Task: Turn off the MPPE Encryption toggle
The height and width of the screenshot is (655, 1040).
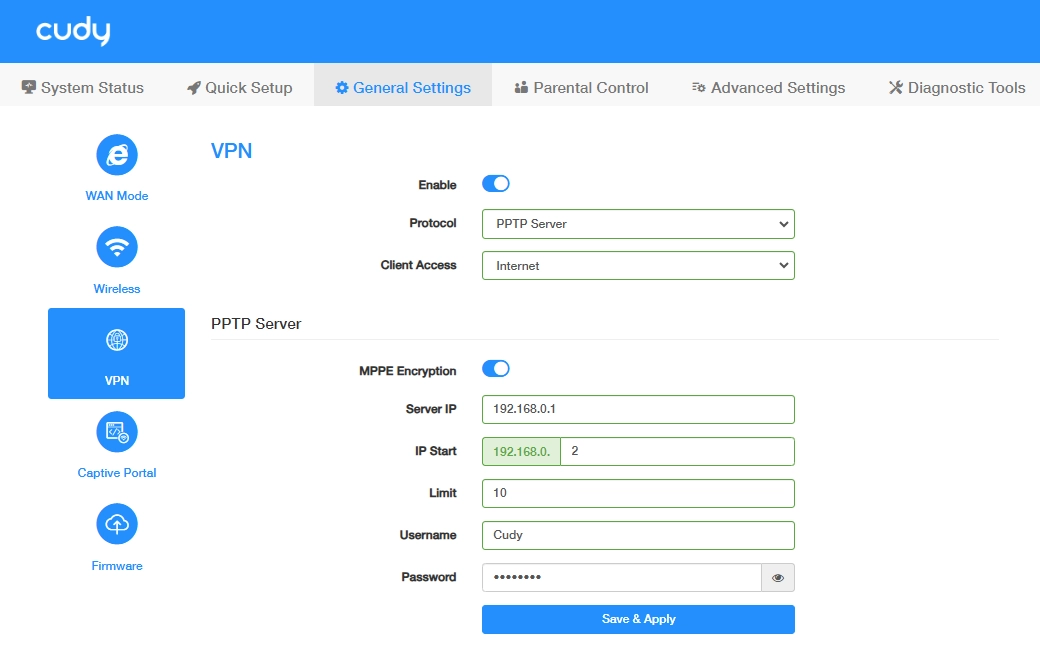Action: [496, 369]
